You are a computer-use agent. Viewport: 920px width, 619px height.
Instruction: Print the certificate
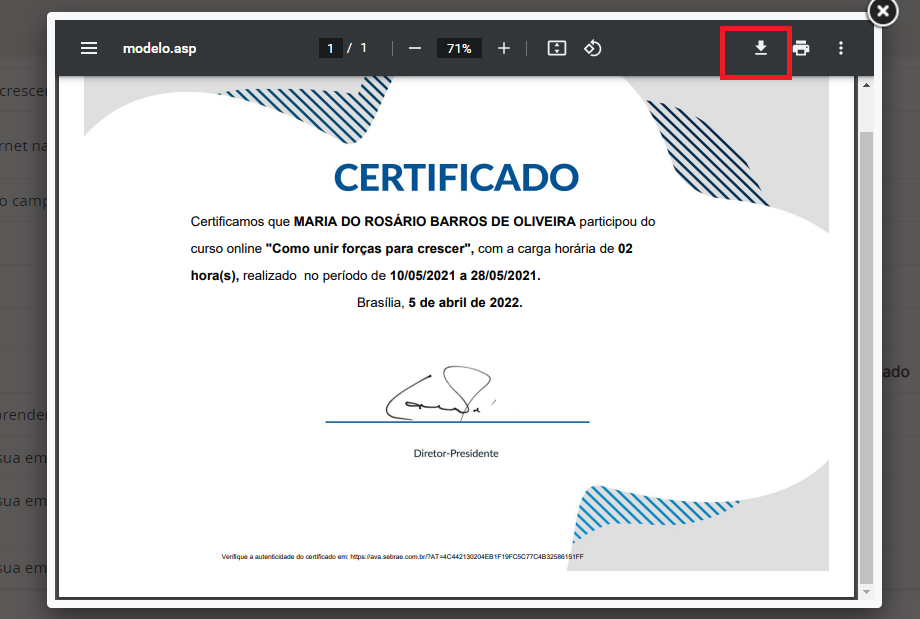[x=801, y=48]
